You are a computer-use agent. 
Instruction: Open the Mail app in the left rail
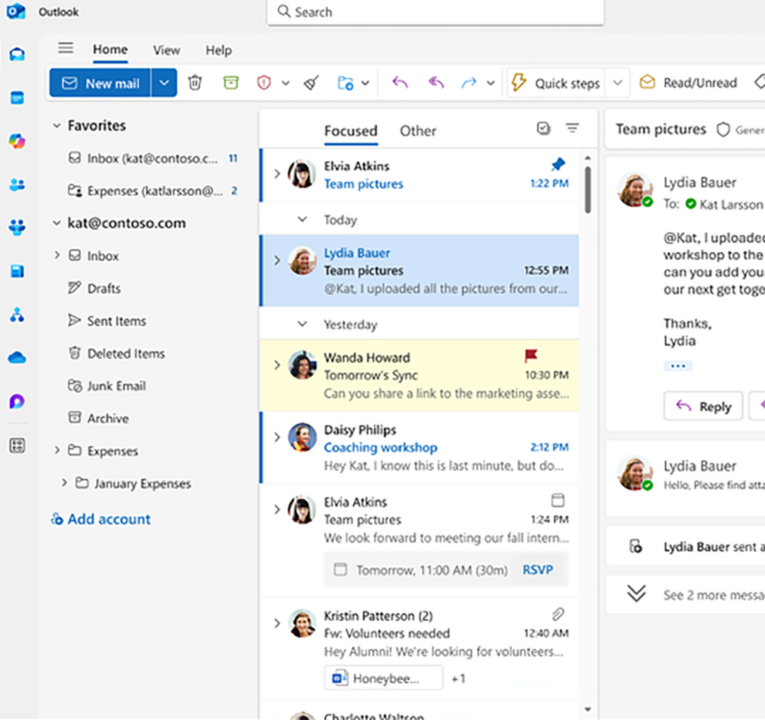17,54
